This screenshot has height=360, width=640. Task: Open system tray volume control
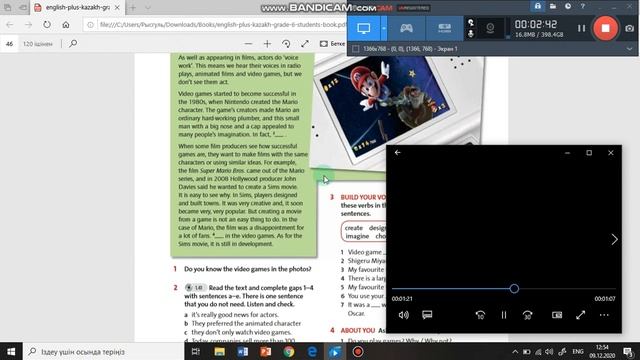click(549, 351)
